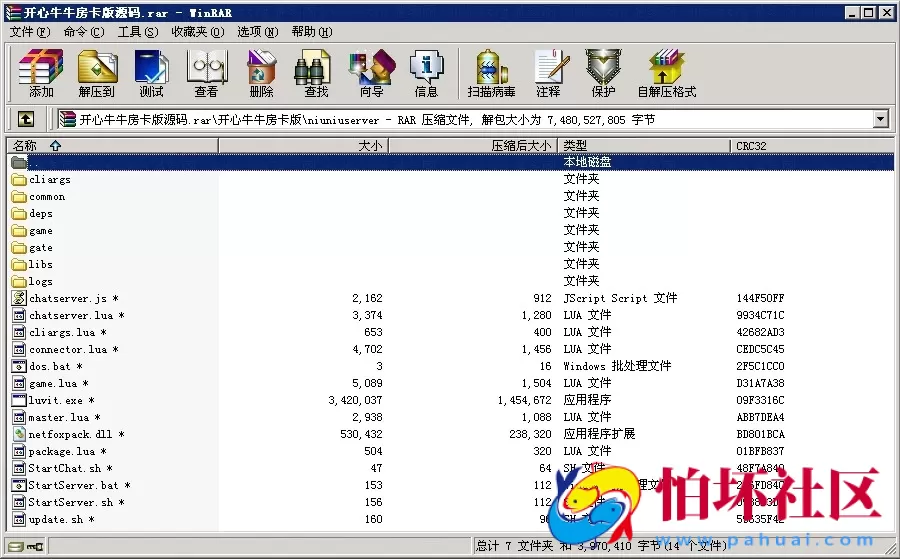The height and width of the screenshot is (559, 900).
Task: Sort by the 名称 column header
Action: [112, 146]
